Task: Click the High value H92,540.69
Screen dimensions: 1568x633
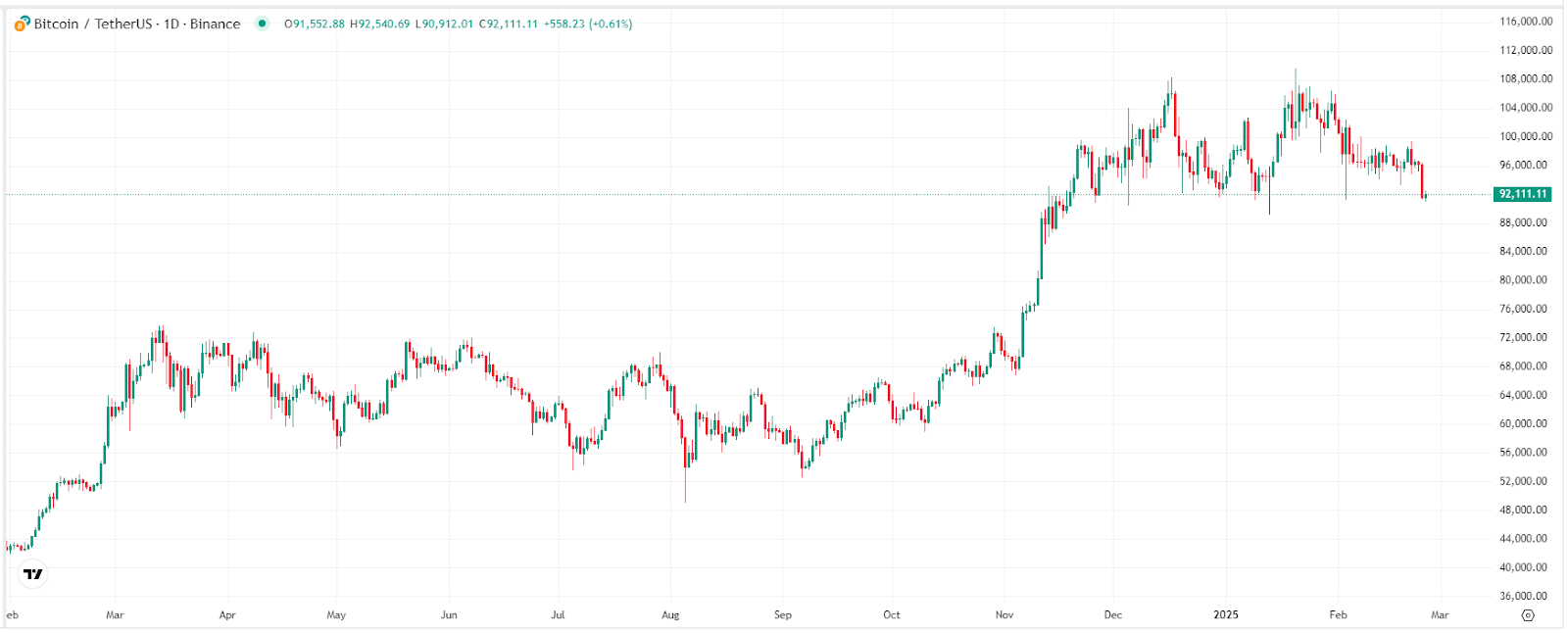Action: tap(380, 24)
